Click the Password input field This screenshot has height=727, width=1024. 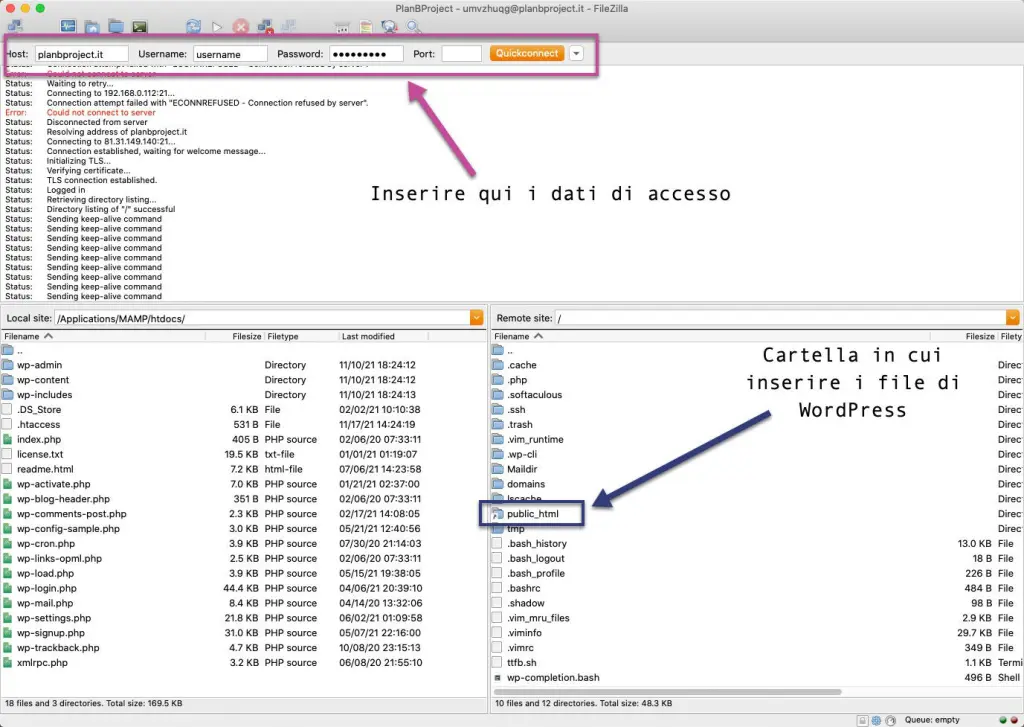[x=366, y=54]
